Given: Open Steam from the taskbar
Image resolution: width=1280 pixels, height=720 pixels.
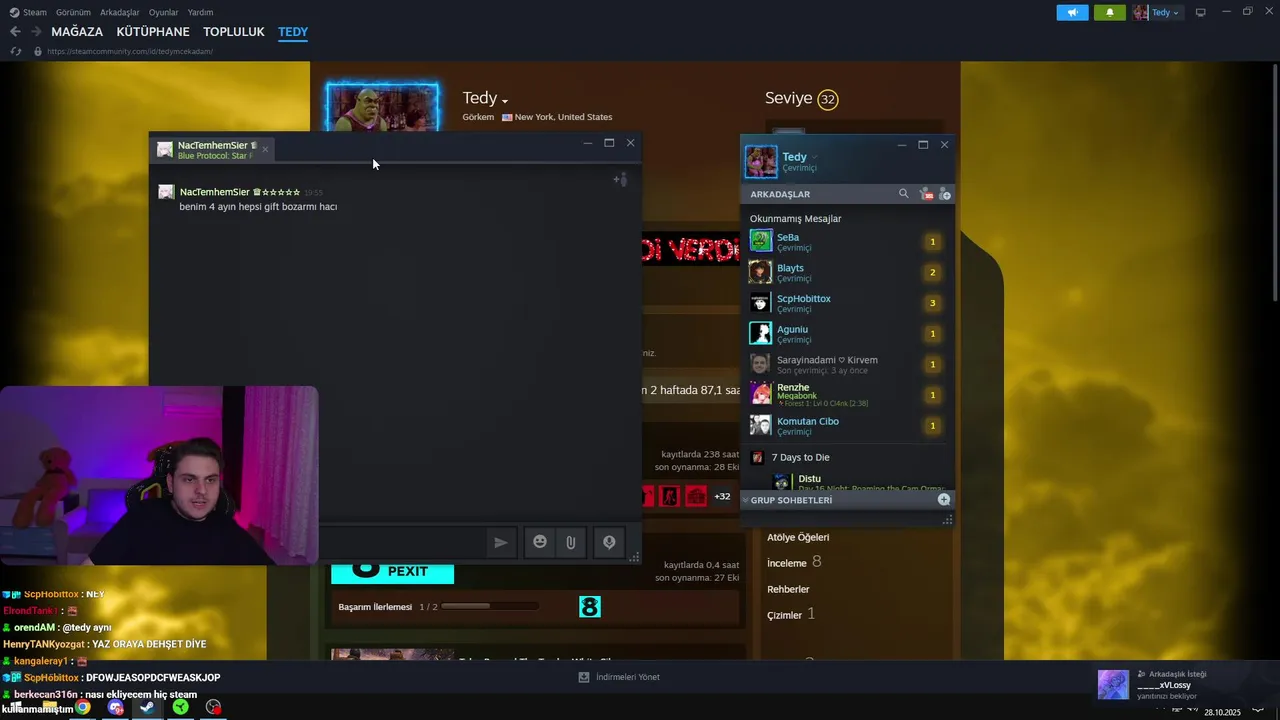Looking at the screenshot, I should pos(147,707).
